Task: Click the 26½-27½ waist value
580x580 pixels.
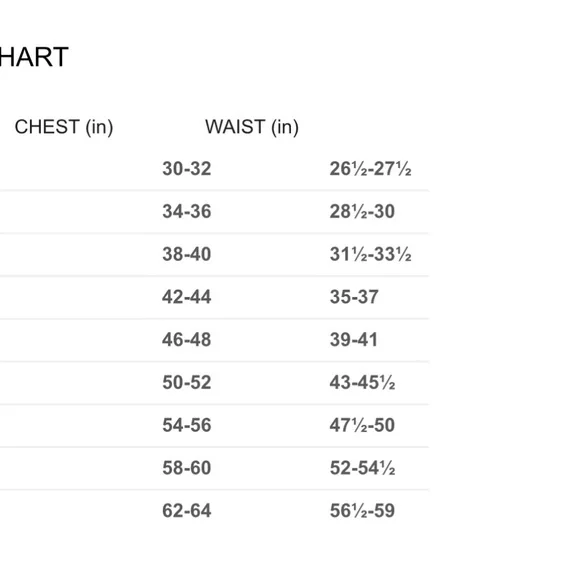Action: 371,169
